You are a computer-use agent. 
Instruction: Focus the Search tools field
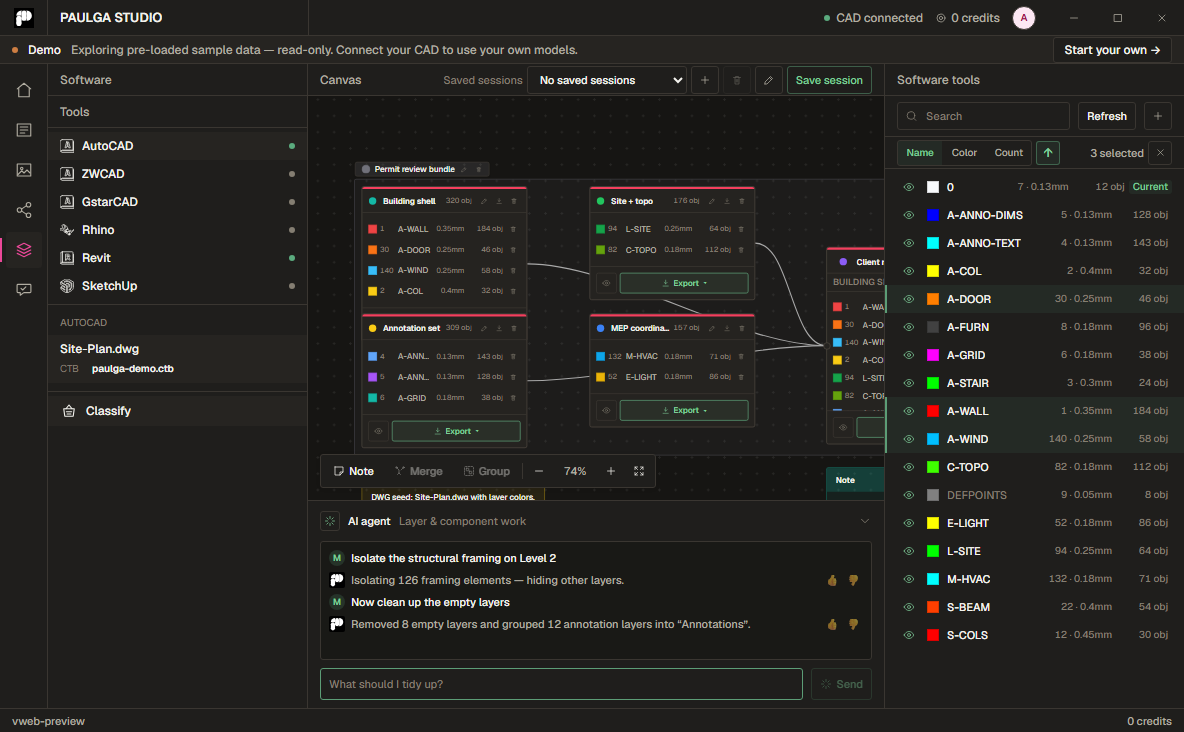pyautogui.click(x=983, y=116)
